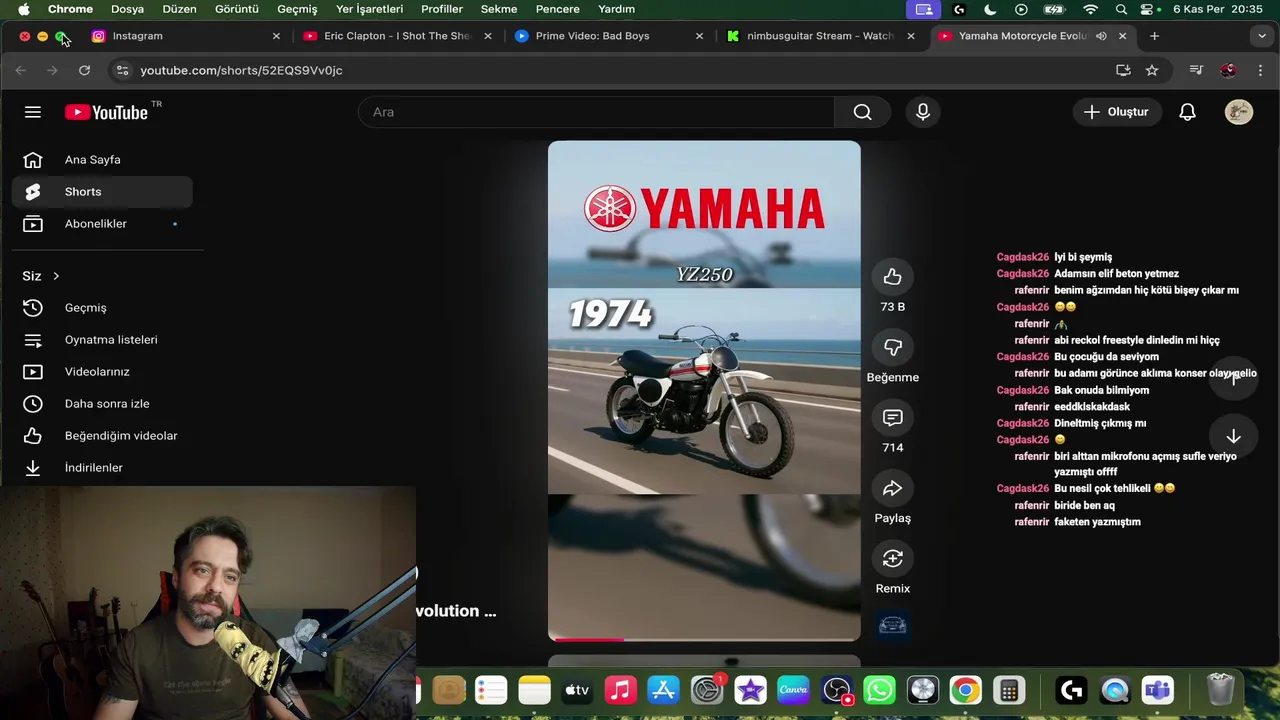The height and width of the screenshot is (720, 1280).
Task: Open WhatsApp from the Dock
Action: pyautogui.click(x=879, y=690)
